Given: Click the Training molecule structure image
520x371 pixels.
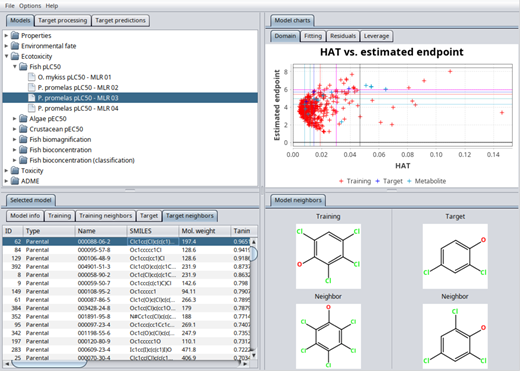Looking at the screenshot, I should (x=328, y=256).
